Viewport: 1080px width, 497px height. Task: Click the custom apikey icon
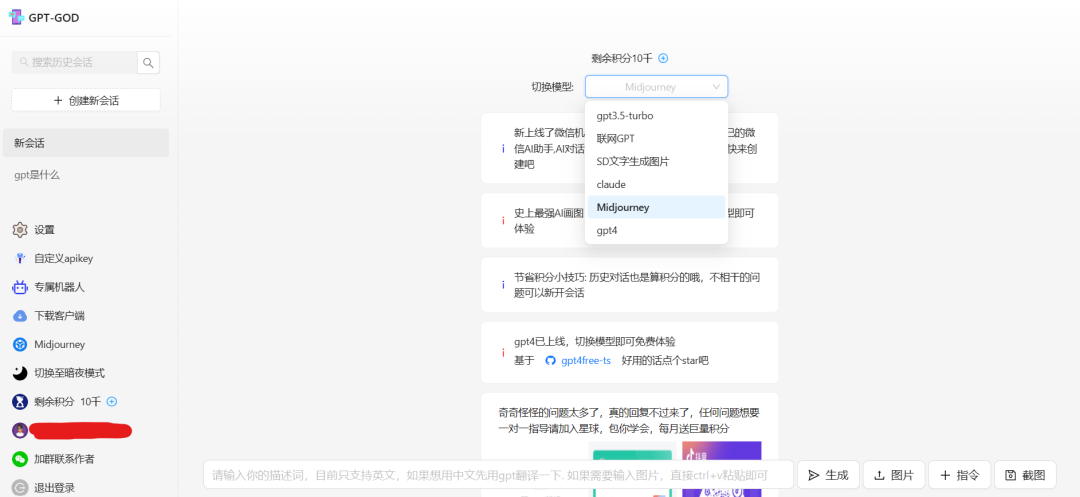click(20, 259)
